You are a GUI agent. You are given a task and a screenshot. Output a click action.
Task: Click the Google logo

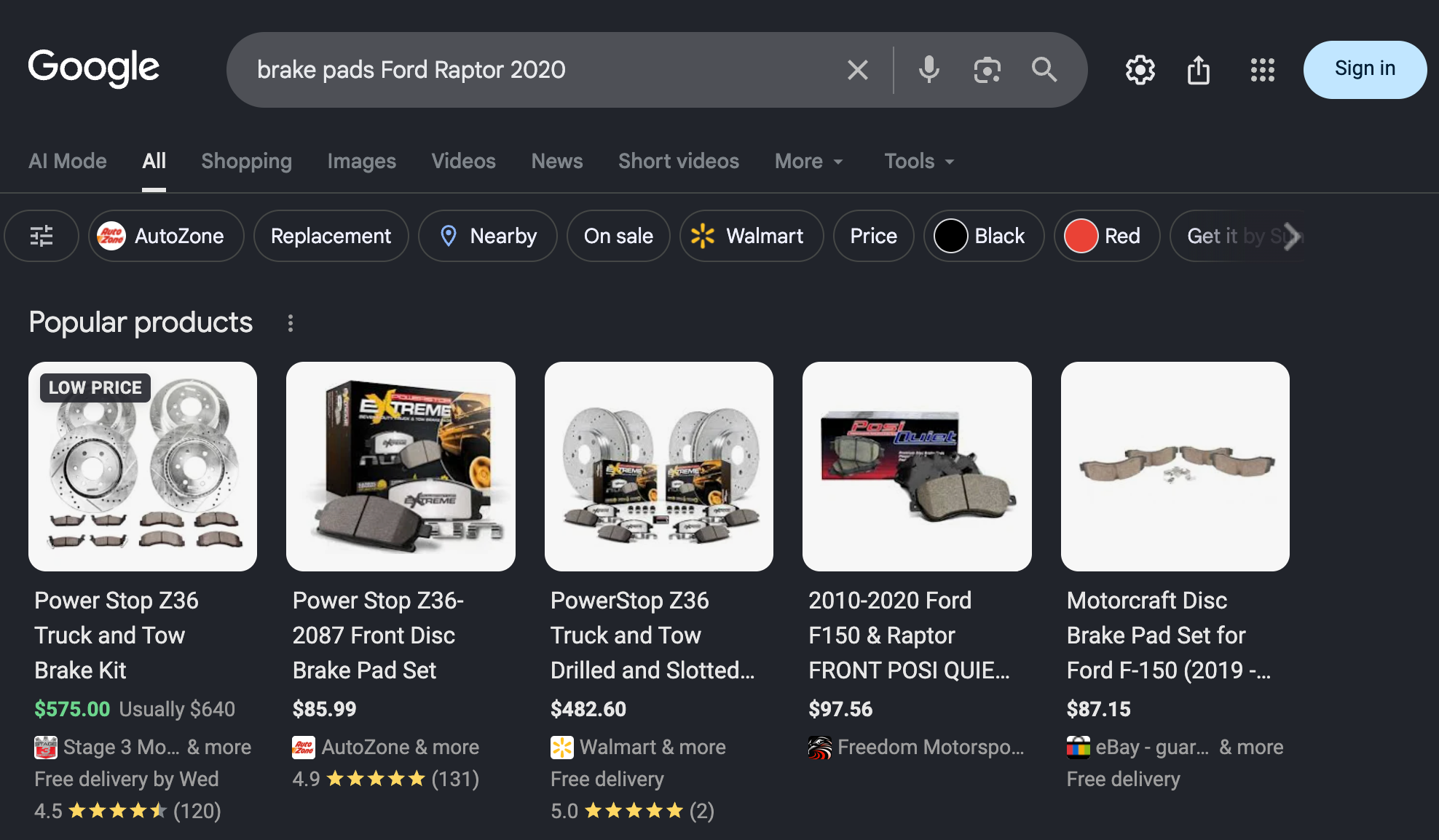(x=93, y=68)
